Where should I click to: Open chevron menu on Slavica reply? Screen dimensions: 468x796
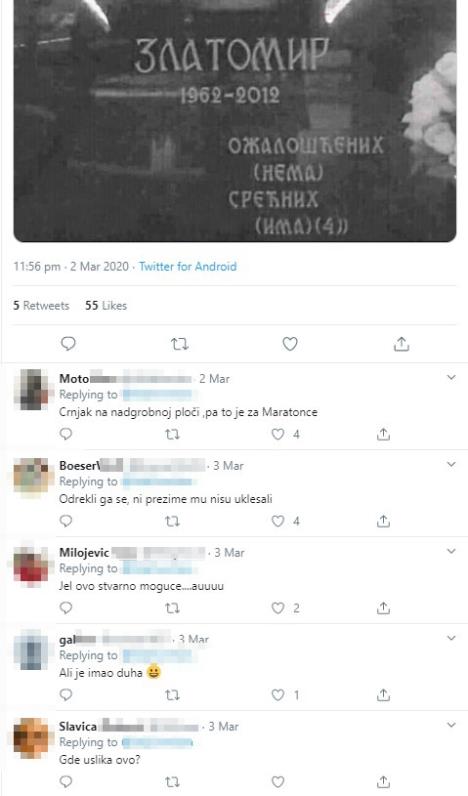pos(451,725)
